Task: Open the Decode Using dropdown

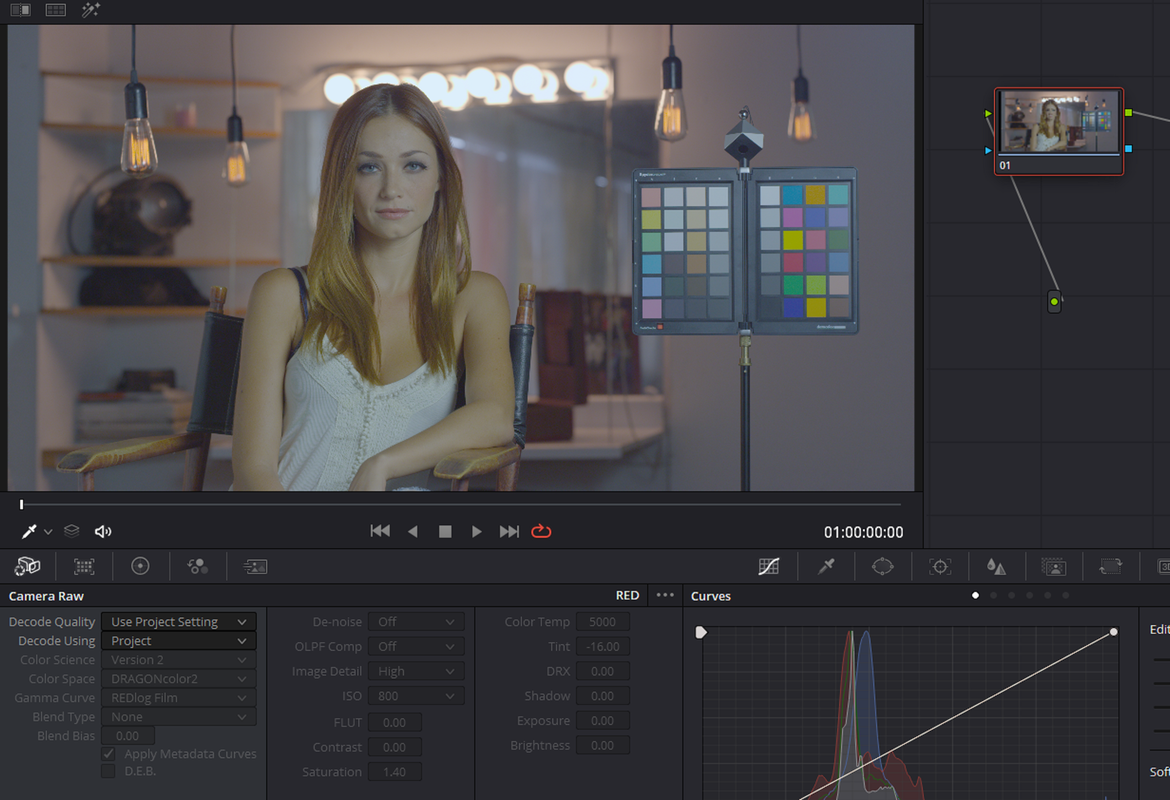Action: (179, 641)
